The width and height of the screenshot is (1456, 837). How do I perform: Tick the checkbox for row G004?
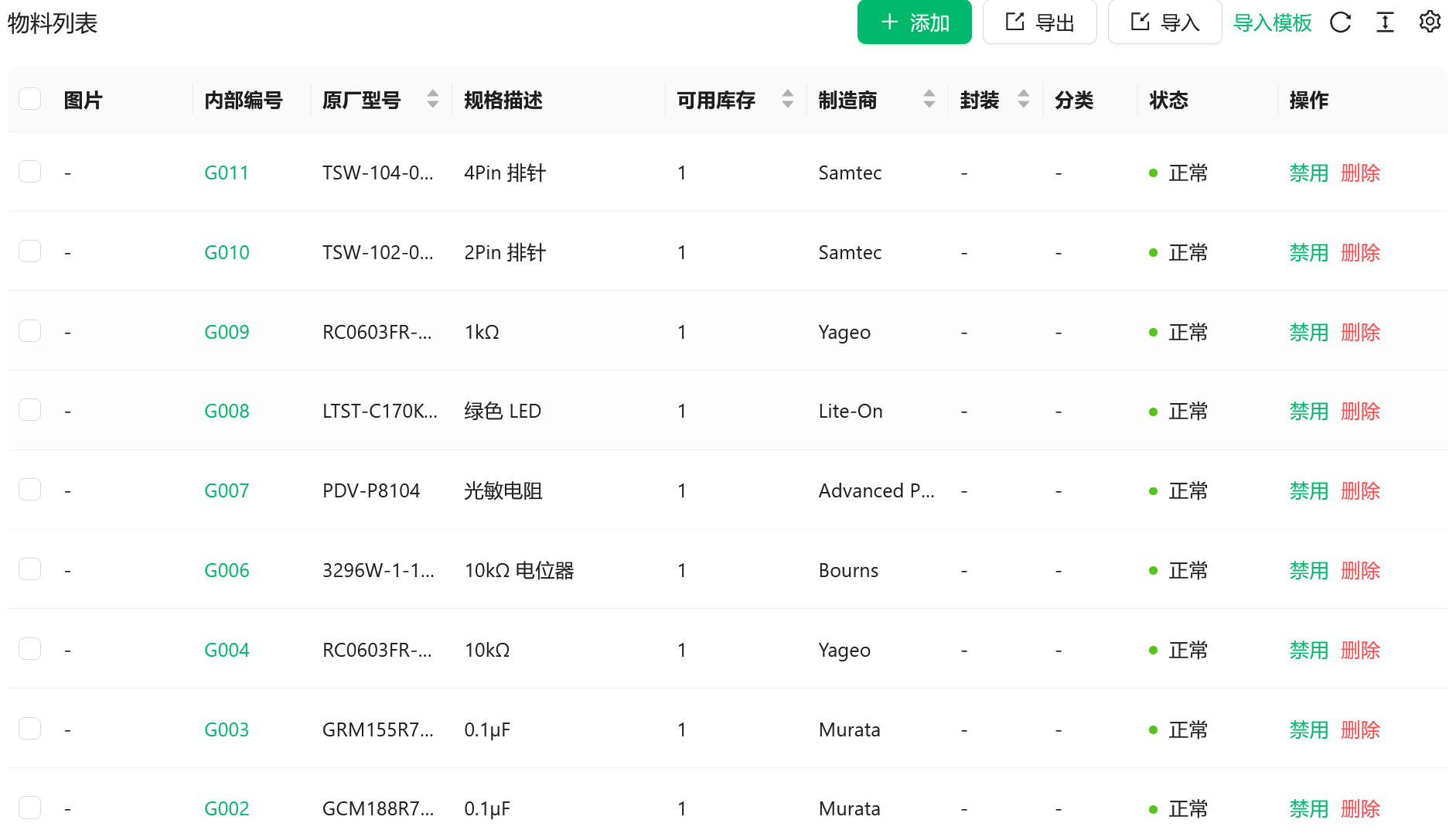point(30,649)
